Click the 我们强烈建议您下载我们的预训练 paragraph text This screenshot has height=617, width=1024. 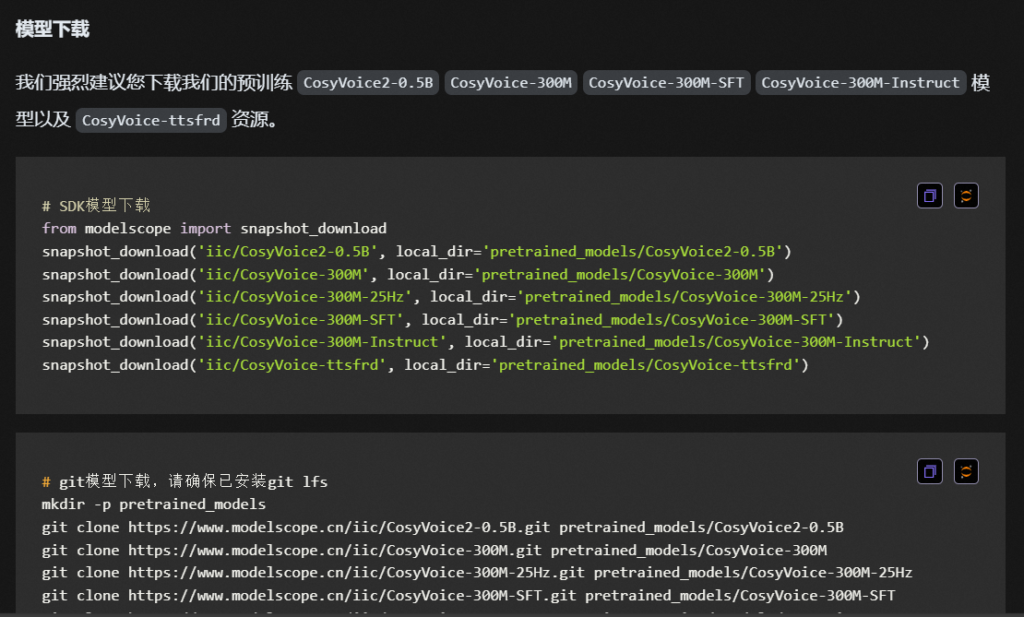(154, 83)
